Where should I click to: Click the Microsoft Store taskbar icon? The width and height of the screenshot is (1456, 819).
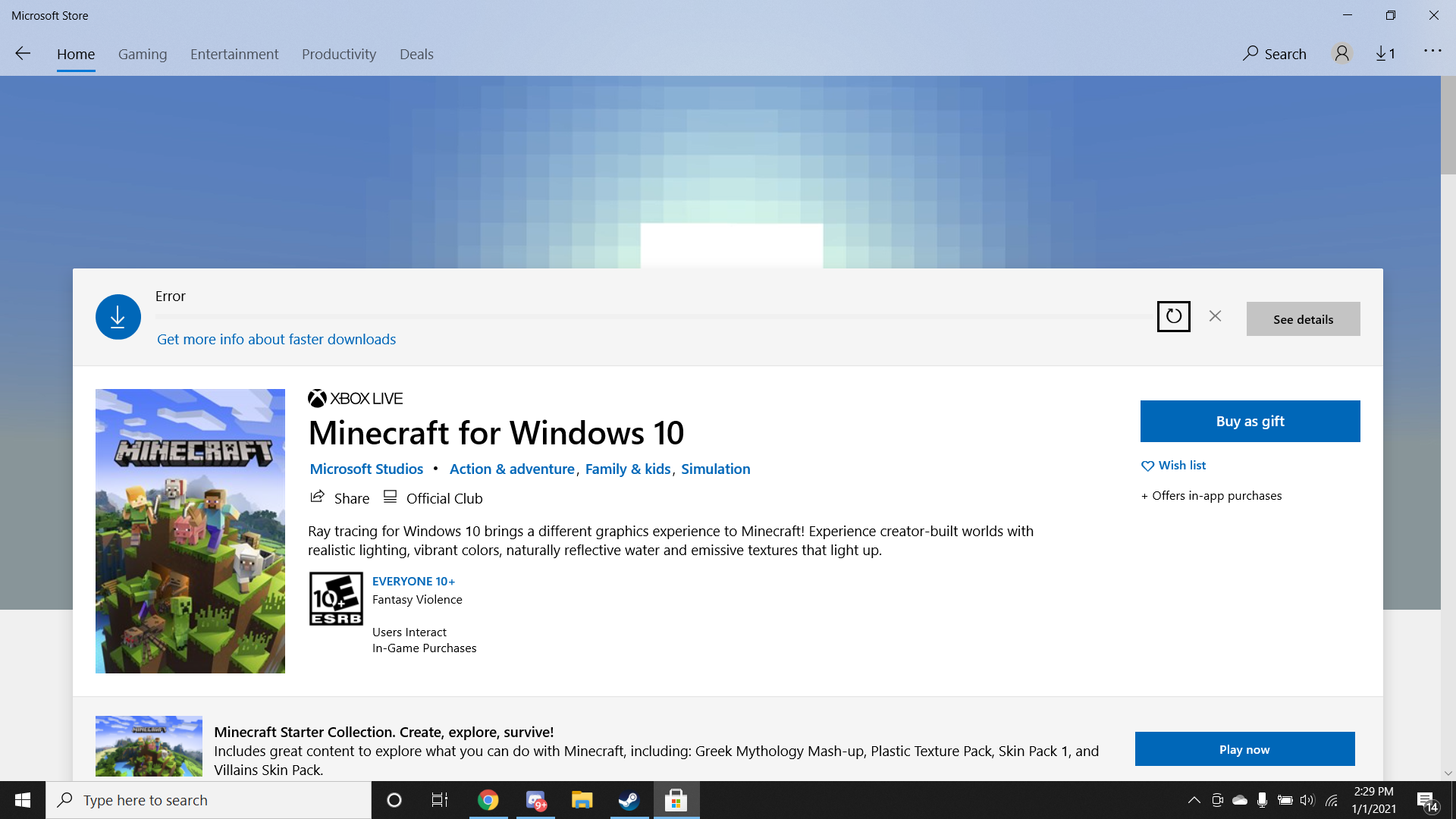coord(676,800)
